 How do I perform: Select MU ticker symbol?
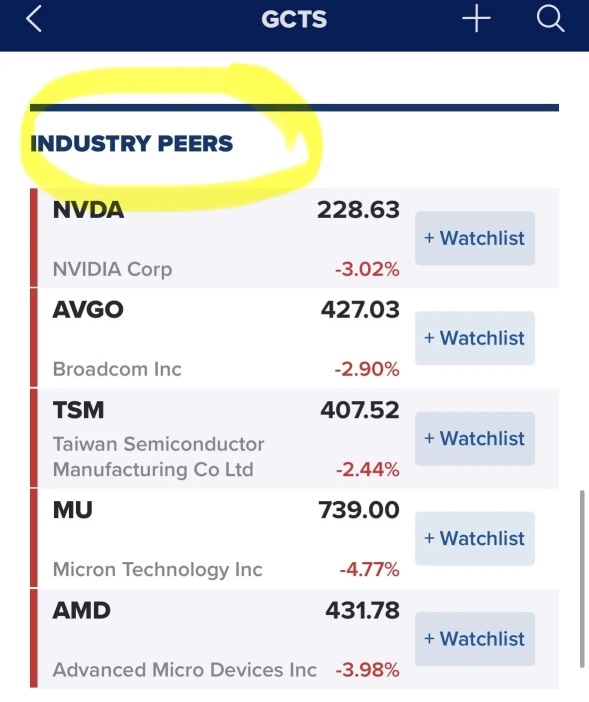coord(73,510)
